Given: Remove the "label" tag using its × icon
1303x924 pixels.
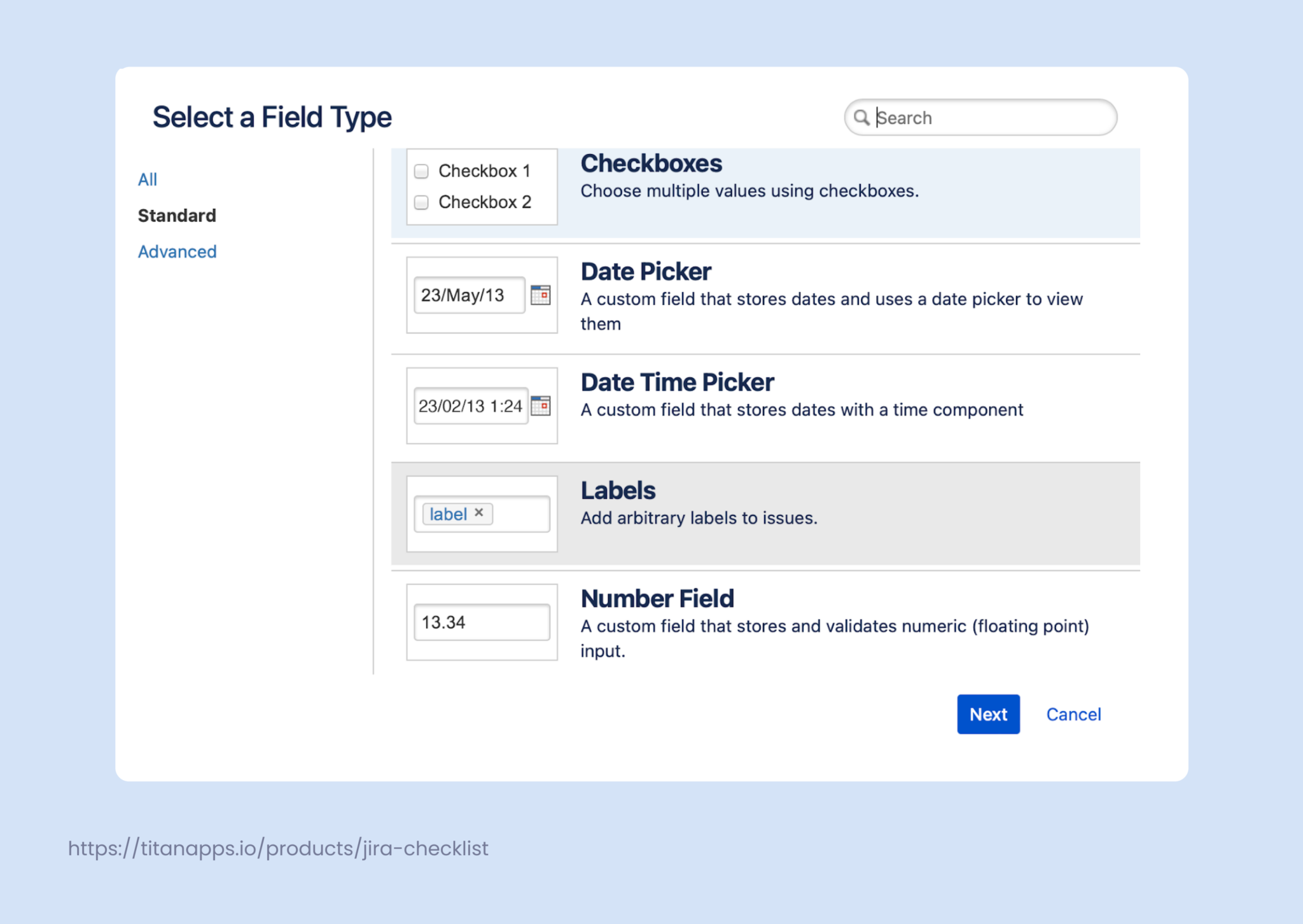Looking at the screenshot, I should [x=480, y=513].
